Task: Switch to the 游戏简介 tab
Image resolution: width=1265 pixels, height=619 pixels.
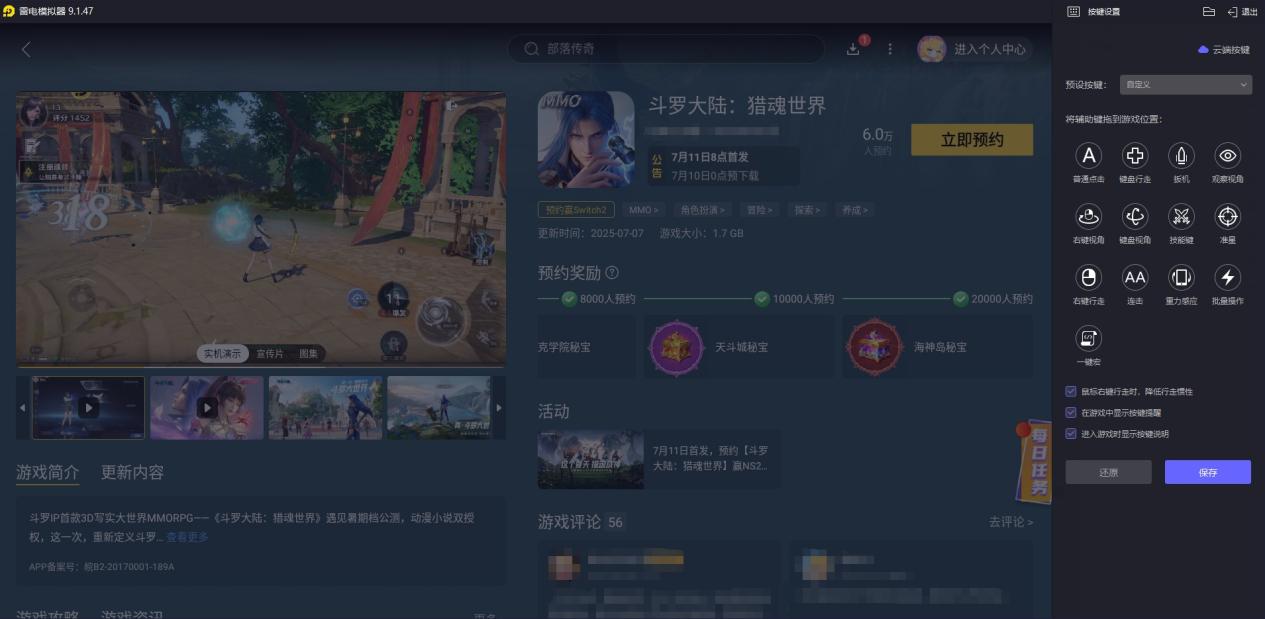Action: click(x=47, y=472)
